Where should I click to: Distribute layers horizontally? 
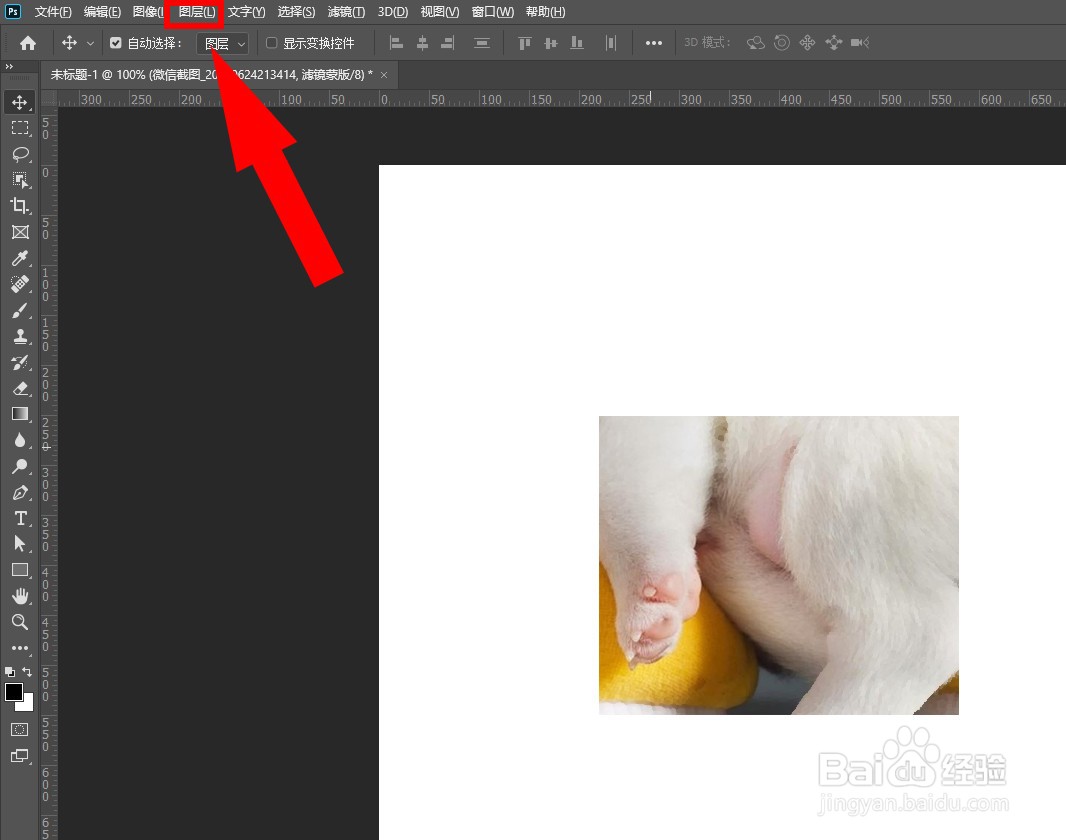611,43
